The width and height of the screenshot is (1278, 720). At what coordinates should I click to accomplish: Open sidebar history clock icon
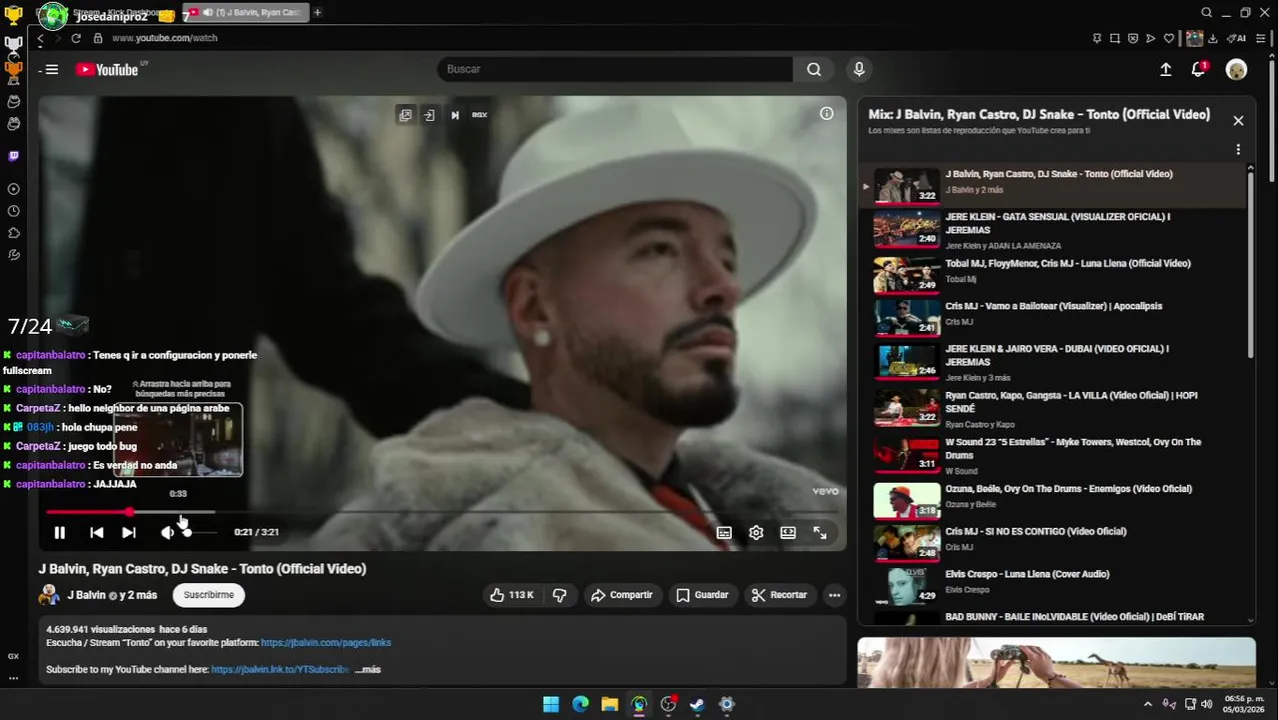13,211
